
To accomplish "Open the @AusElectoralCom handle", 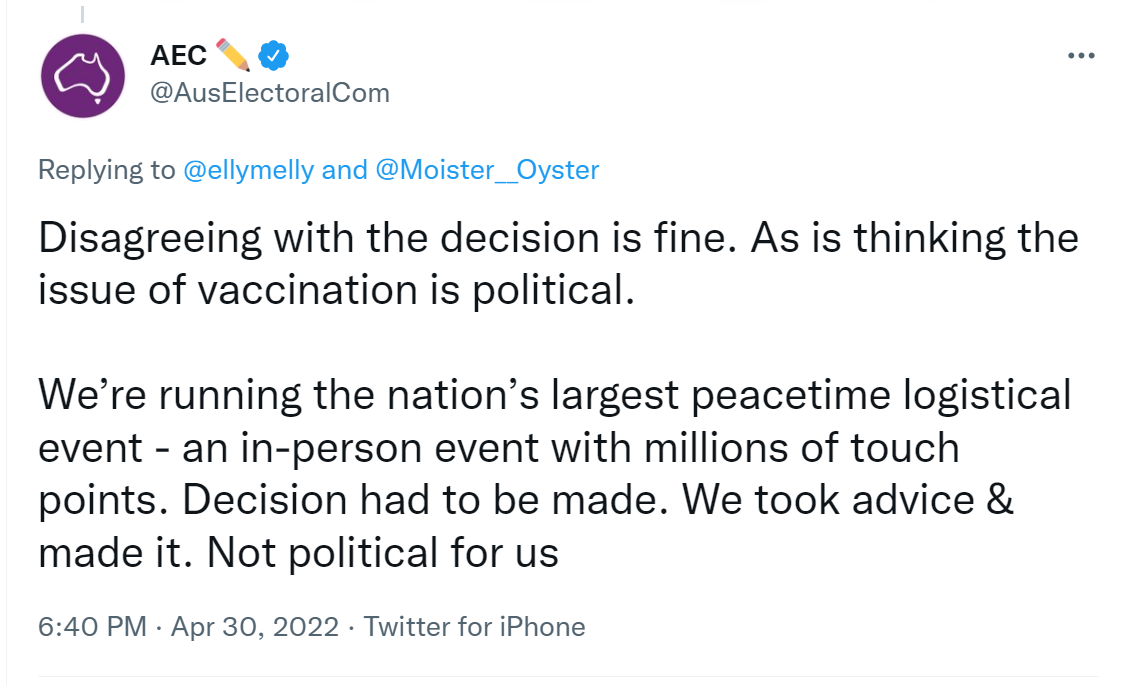I will [x=269, y=93].
